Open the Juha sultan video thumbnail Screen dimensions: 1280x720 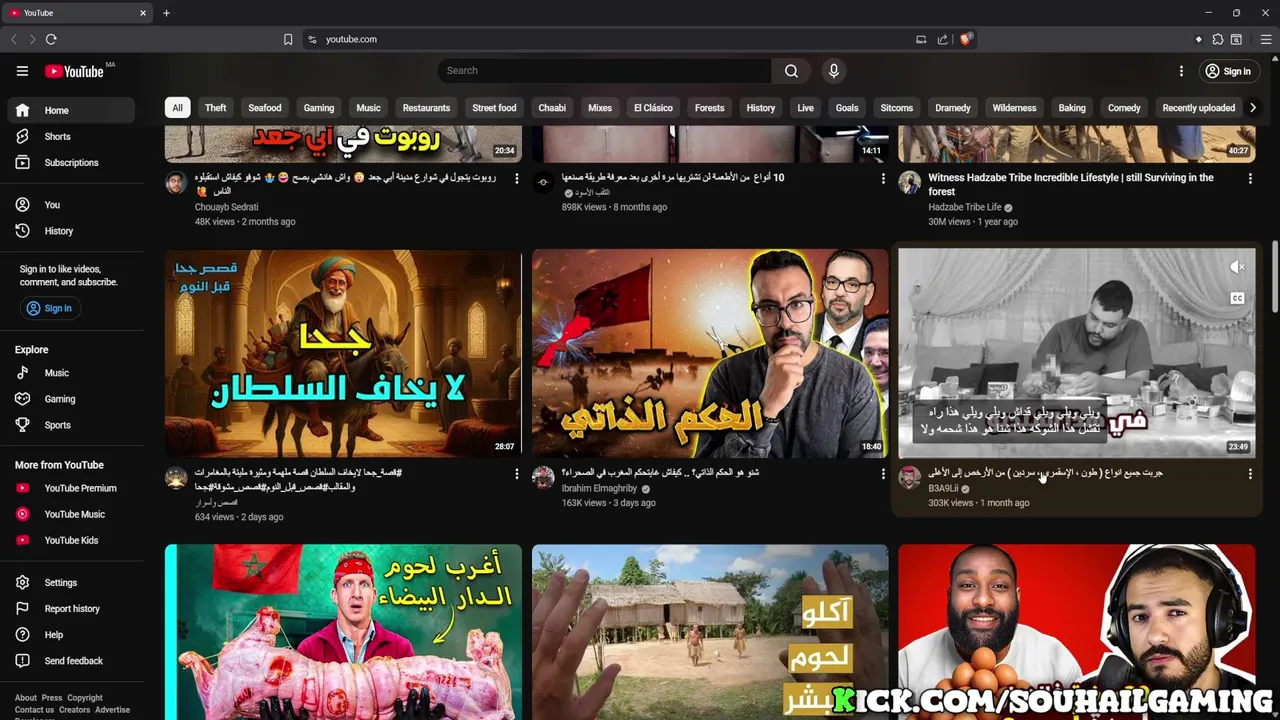[x=343, y=353]
